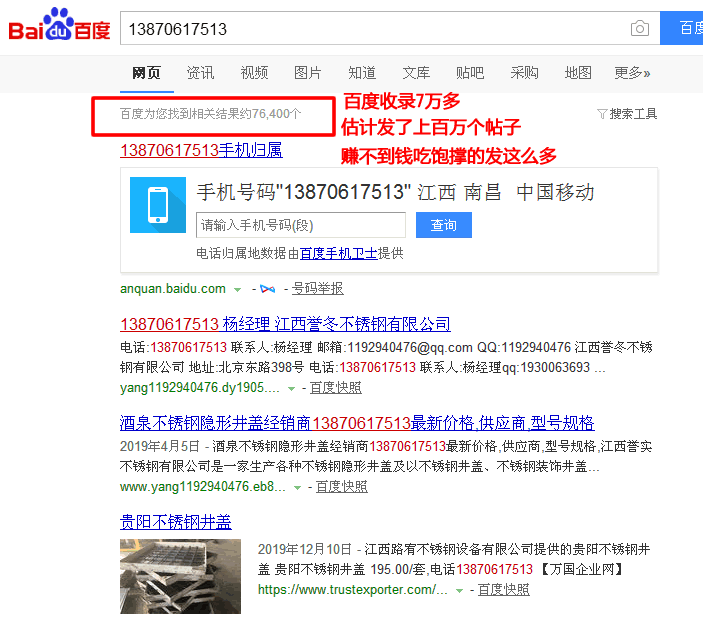Screen dimensions: 703x620
Task: Focus the 请输入手机号码 input field
Action: click(x=300, y=225)
